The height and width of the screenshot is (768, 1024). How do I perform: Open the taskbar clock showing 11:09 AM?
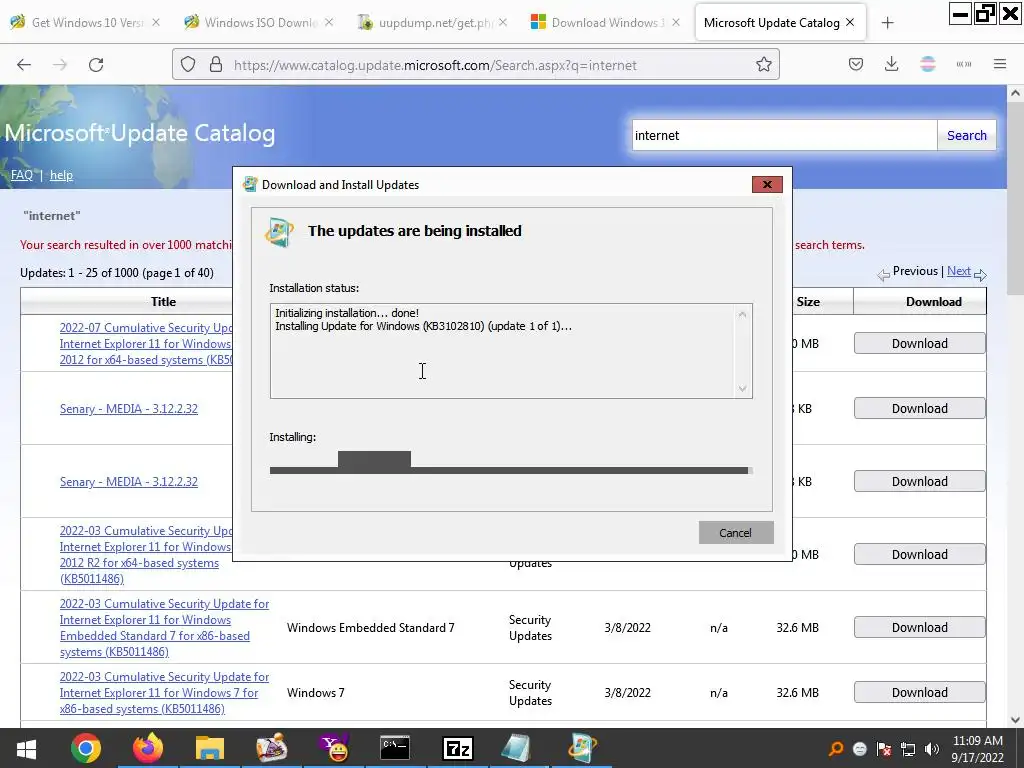coord(977,749)
